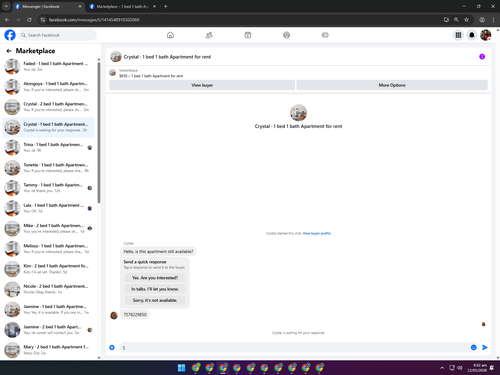Open the browser zoom icon in address bar

coord(456,20)
